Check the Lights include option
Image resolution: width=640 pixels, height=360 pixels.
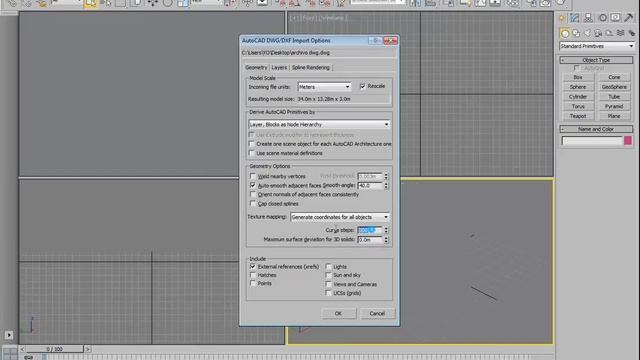pyautogui.click(x=328, y=266)
